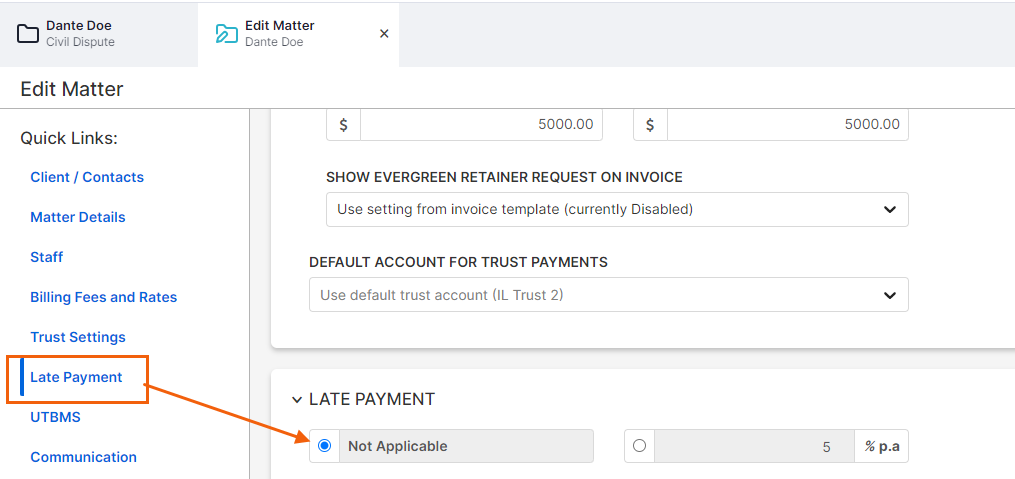Click the dollar sign on right amount field
This screenshot has height=479, width=1015.
click(651, 124)
